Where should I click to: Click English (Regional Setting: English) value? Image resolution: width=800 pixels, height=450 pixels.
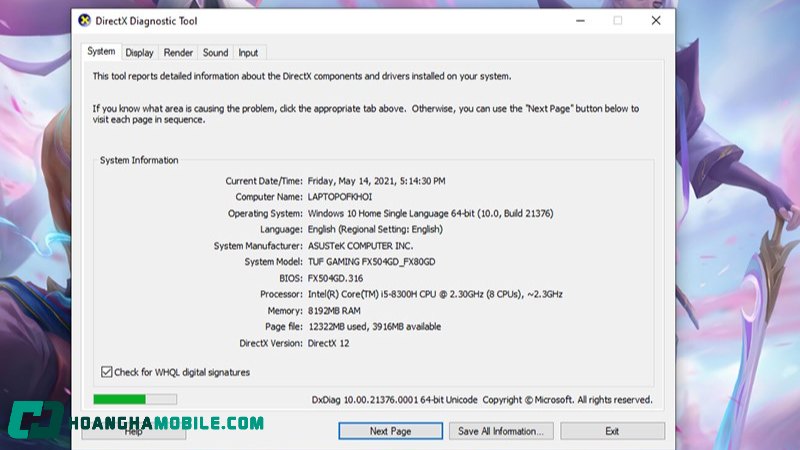[x=375, y=230]
